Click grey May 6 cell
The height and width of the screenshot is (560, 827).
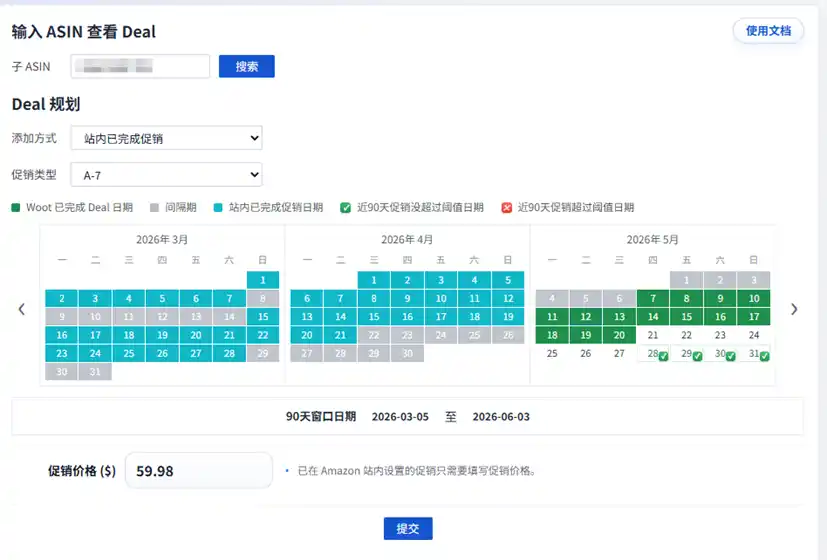pyautogui.click(x=619, y=298)
